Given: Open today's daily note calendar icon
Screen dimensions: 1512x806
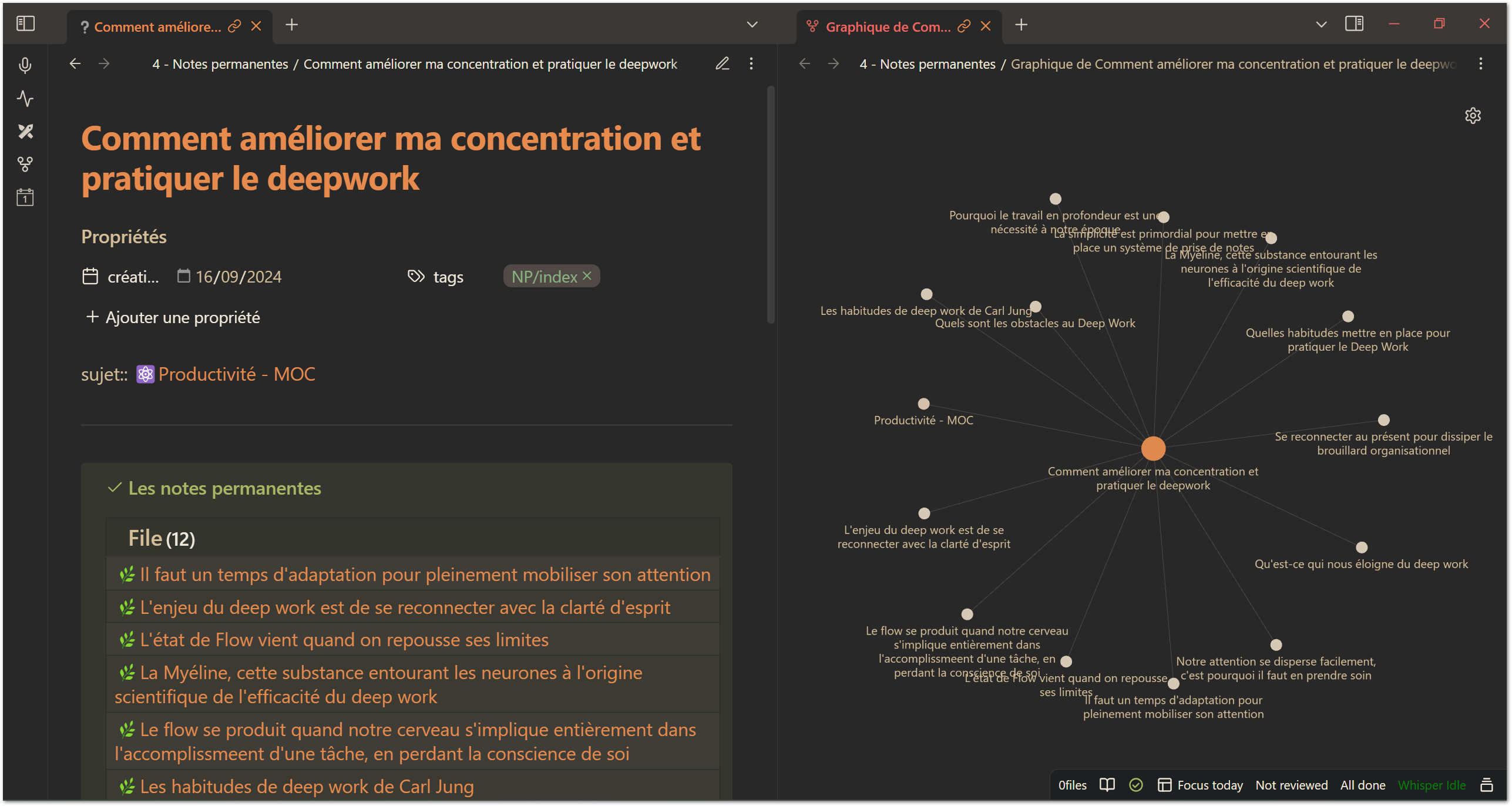Looking at the screenshot, I should pos(25,197).
